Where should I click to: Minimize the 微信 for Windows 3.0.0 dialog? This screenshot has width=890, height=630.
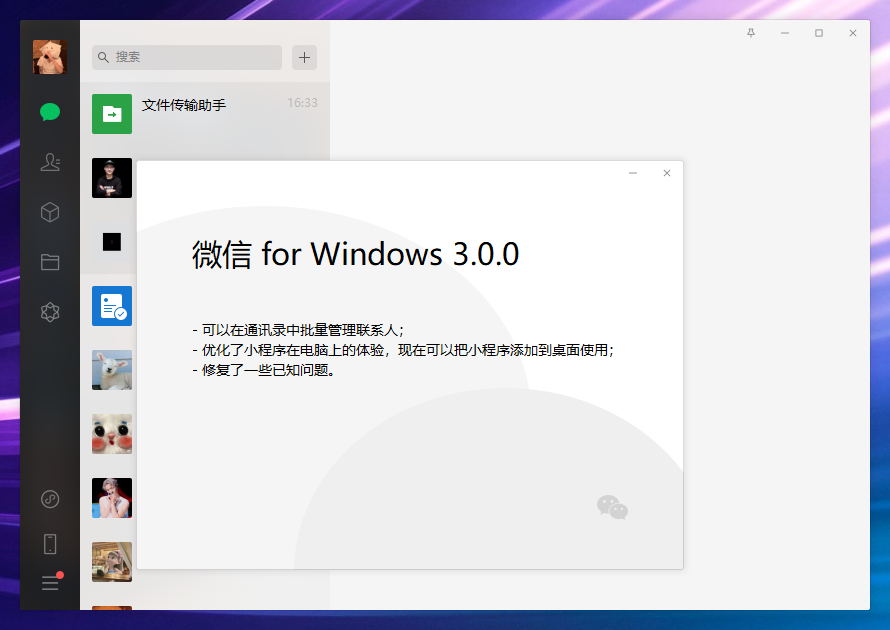pos(633,173)
